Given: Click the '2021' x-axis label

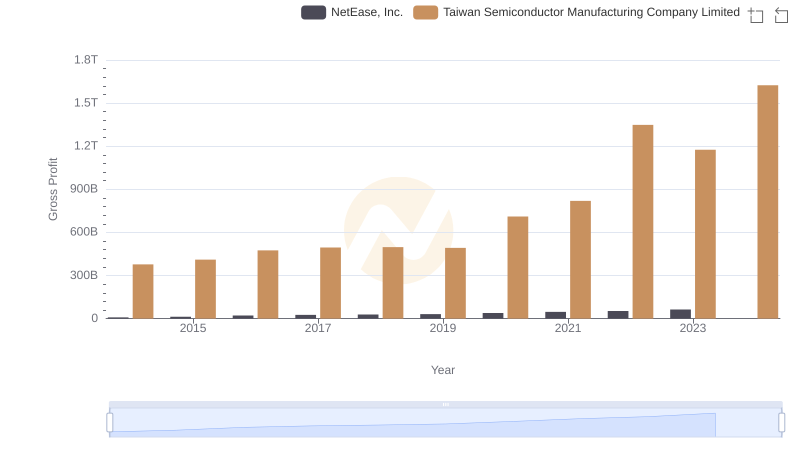Looking at the screenshot, I should (568, 328).
